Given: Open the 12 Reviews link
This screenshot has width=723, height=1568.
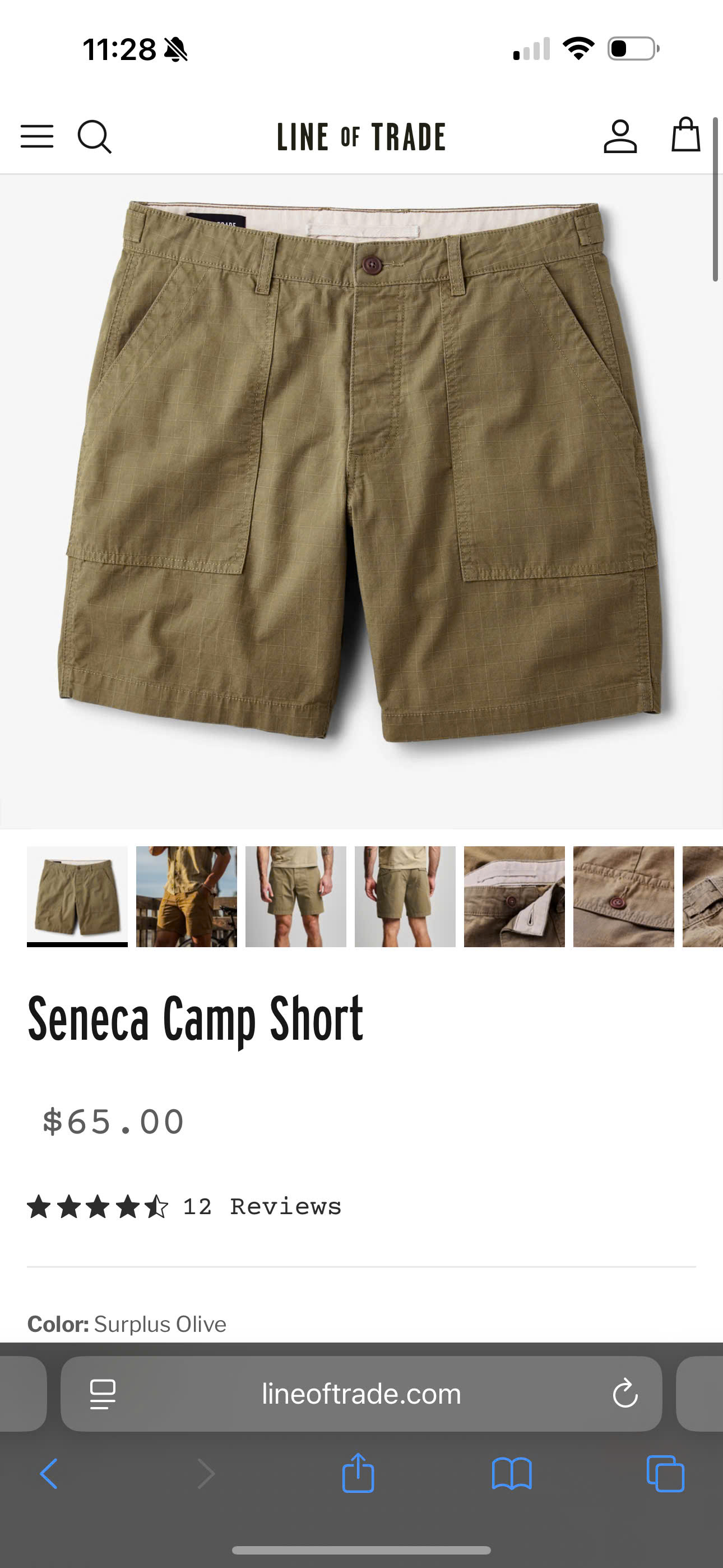Looking at the screenshot, I should [262, 1206].
